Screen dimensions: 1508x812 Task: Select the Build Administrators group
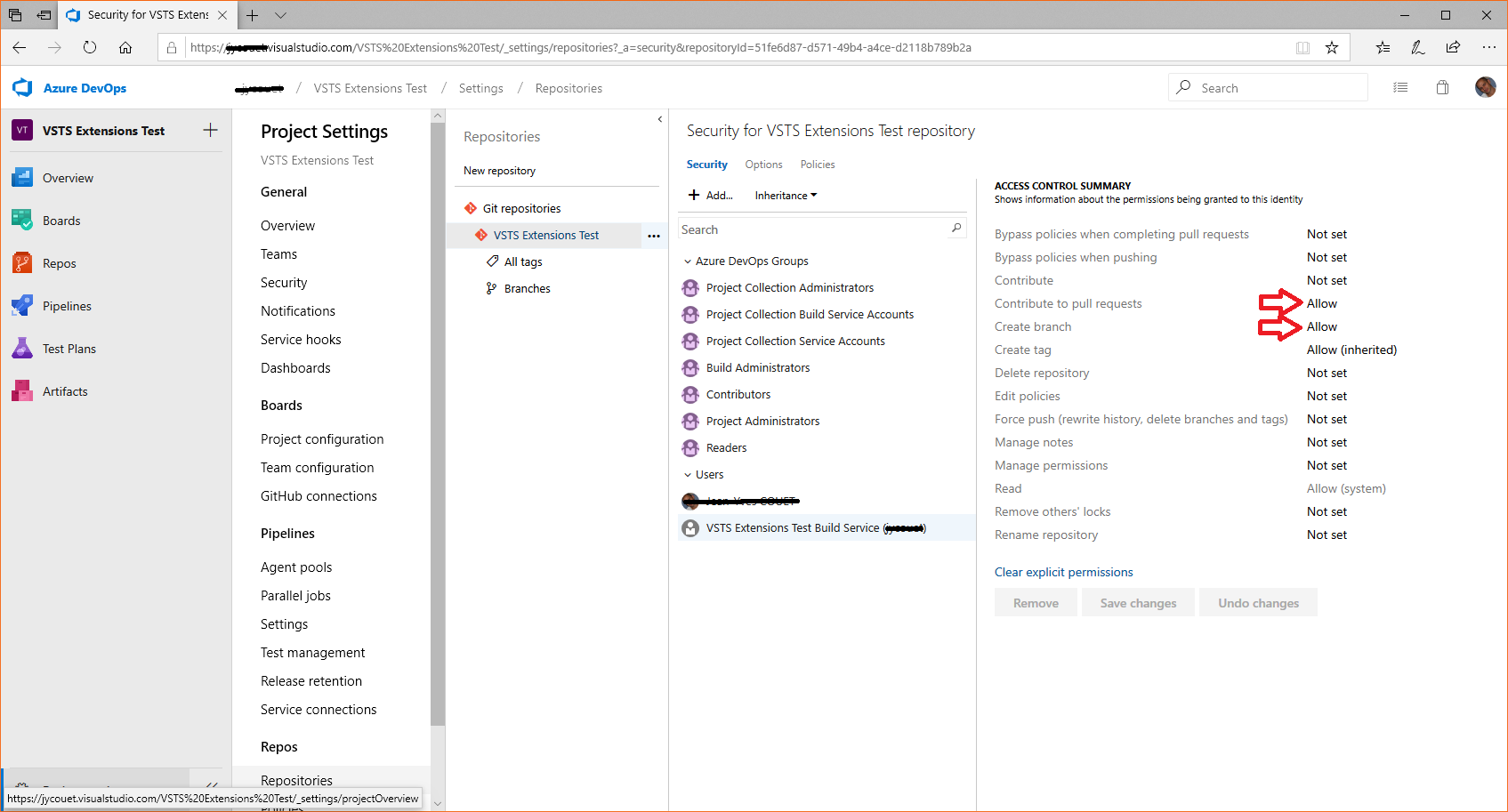point(758,368)
